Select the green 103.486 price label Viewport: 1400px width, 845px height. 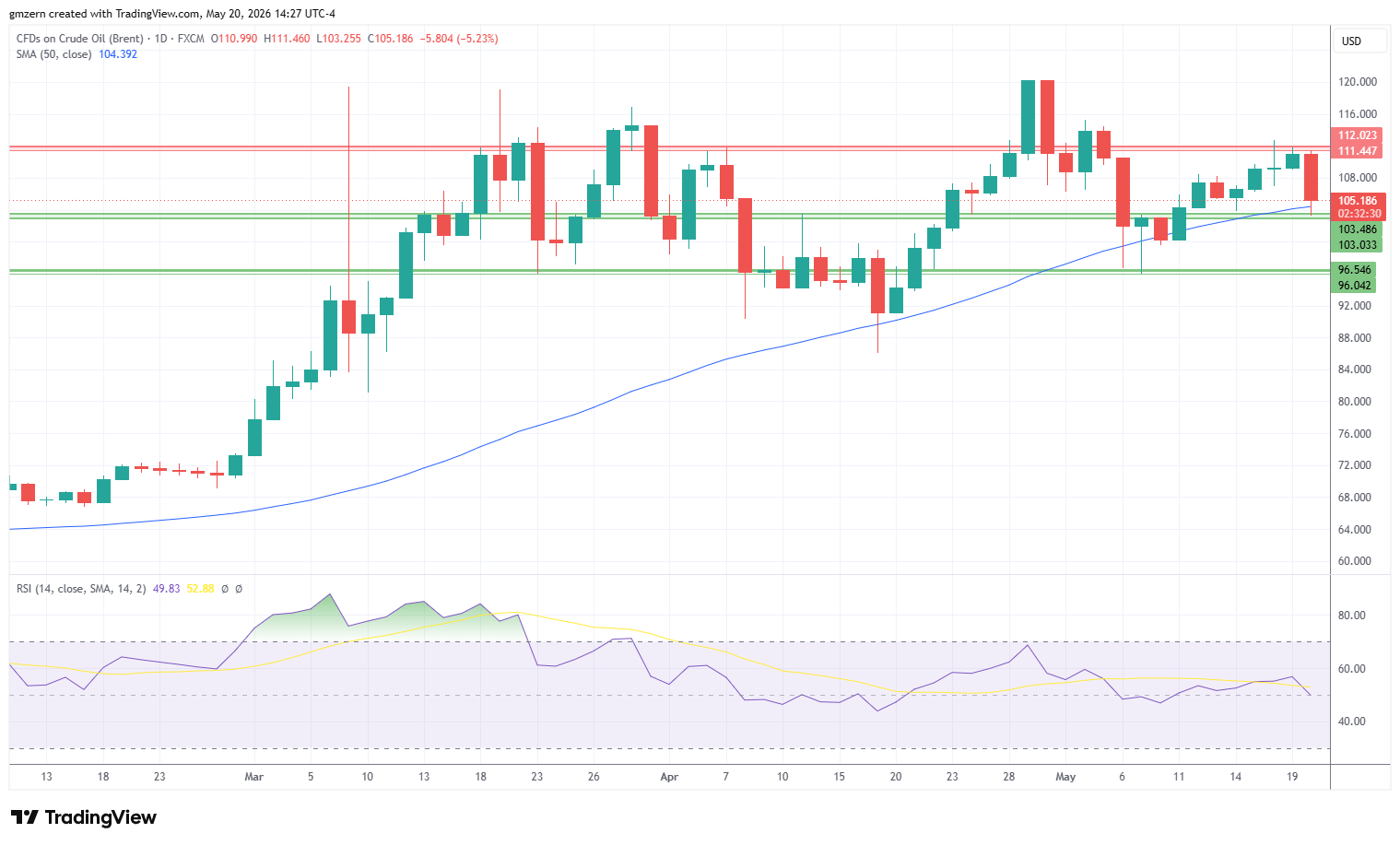coord(1358,229)
